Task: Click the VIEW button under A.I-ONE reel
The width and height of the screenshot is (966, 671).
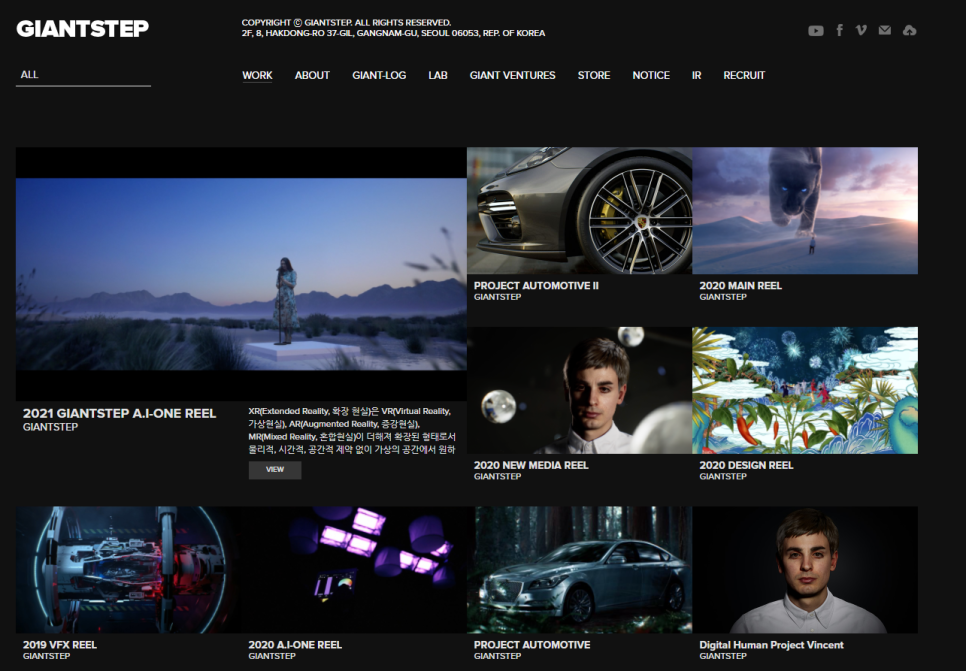Action: [x=275, y=470]
